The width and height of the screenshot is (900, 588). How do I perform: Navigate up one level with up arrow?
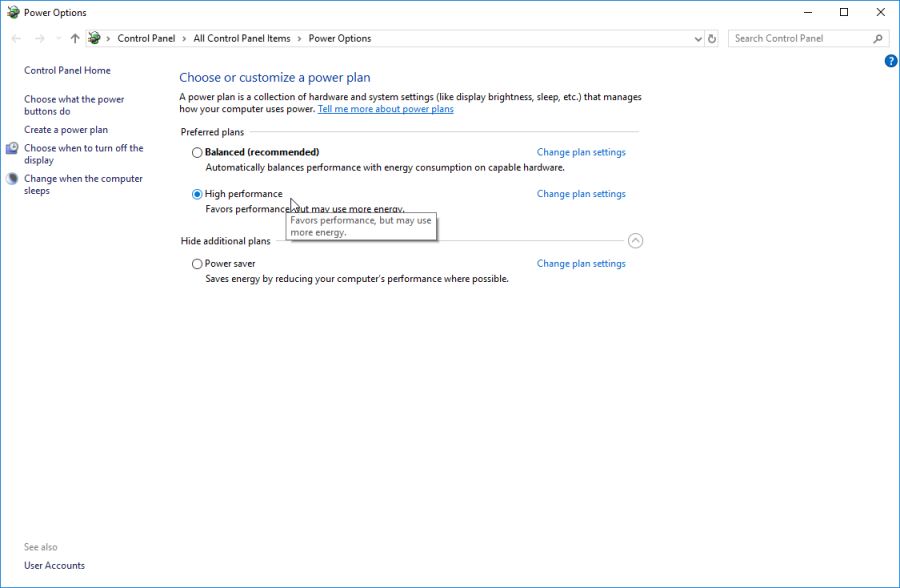click(75, 38)
